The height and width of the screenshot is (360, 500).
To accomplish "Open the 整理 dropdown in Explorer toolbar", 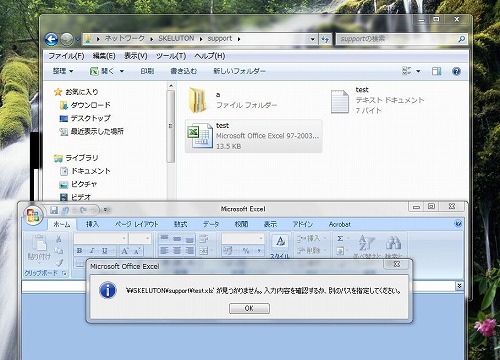I will (63, 71).
